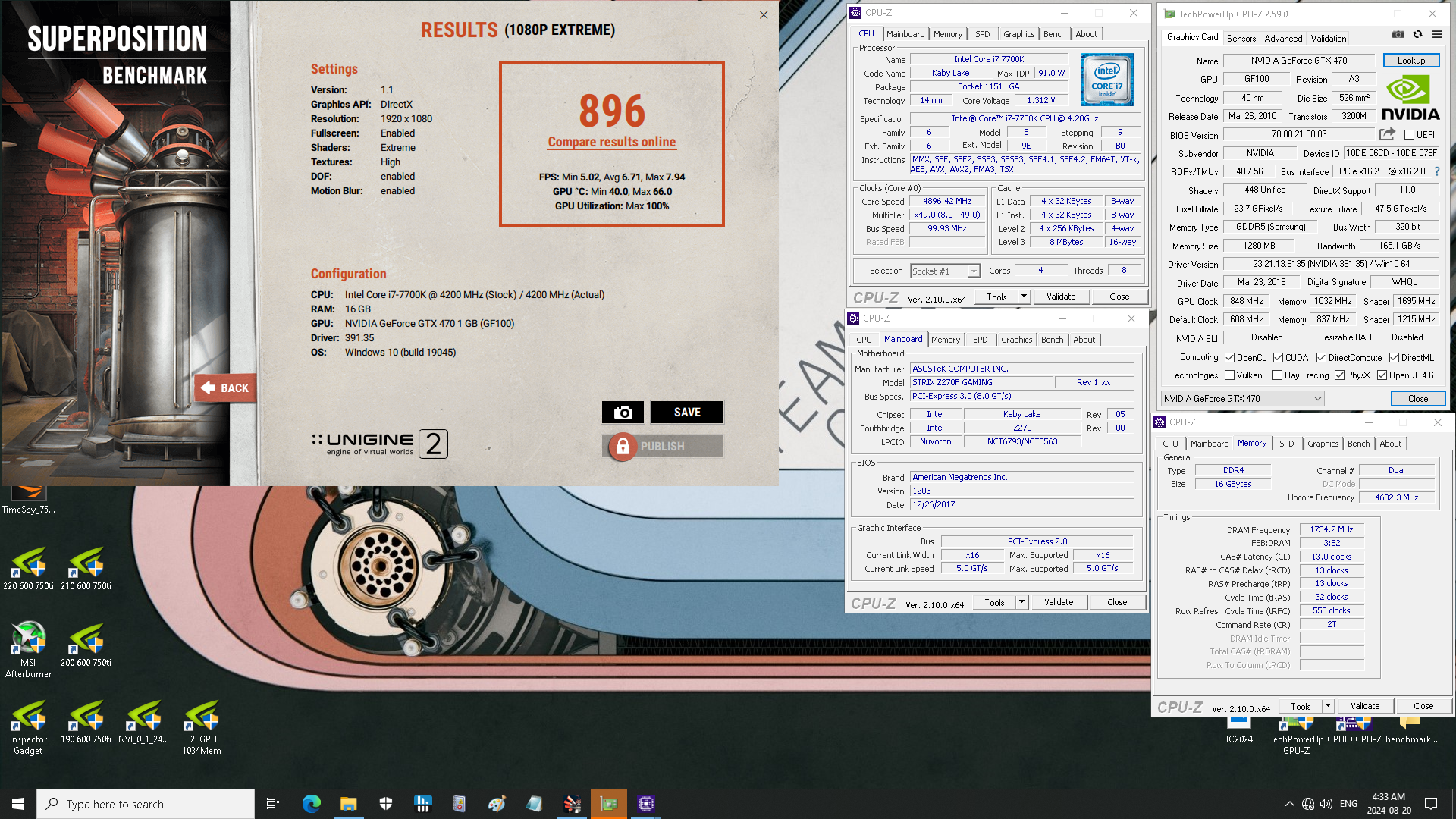1456x819 pixels.
Task: Expand Tools arrow in CPU-Z Mainboard window
Action: click(1021, 602)
